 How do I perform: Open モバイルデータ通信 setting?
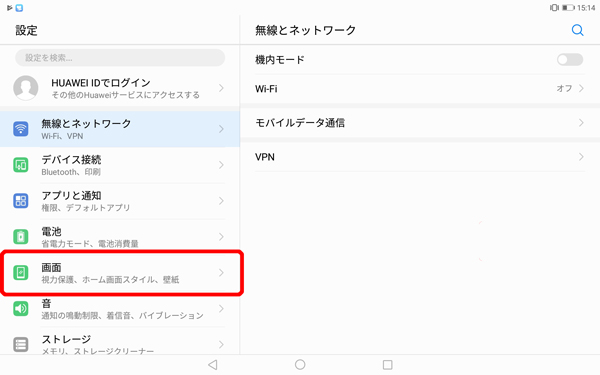click(x=420, y=122)
